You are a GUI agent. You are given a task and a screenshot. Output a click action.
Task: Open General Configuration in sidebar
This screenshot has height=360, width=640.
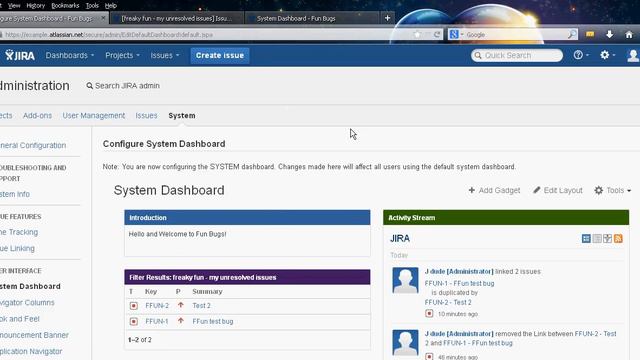(33, 145)
